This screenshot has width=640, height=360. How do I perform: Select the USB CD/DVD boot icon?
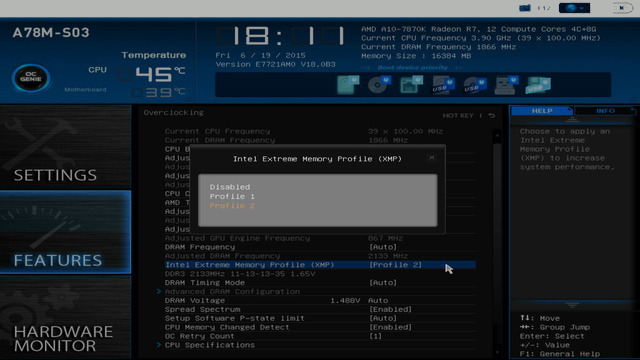click(x=475, y=85)
